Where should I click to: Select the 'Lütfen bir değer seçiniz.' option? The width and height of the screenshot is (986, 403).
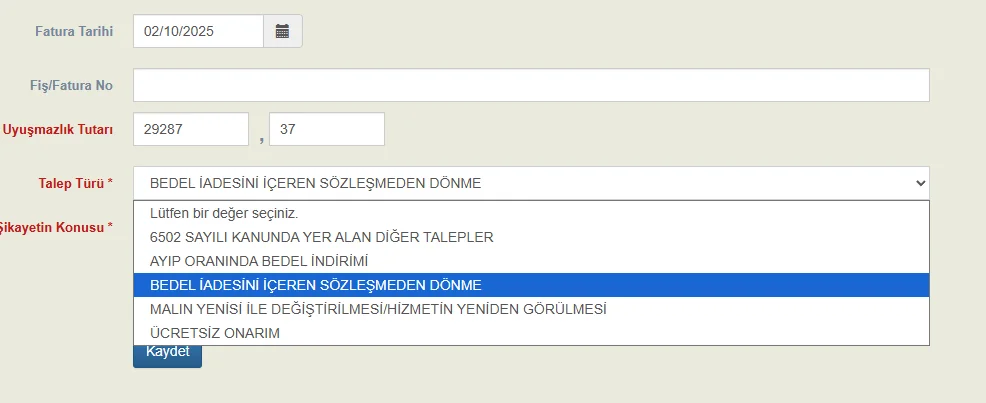point(224,213)
